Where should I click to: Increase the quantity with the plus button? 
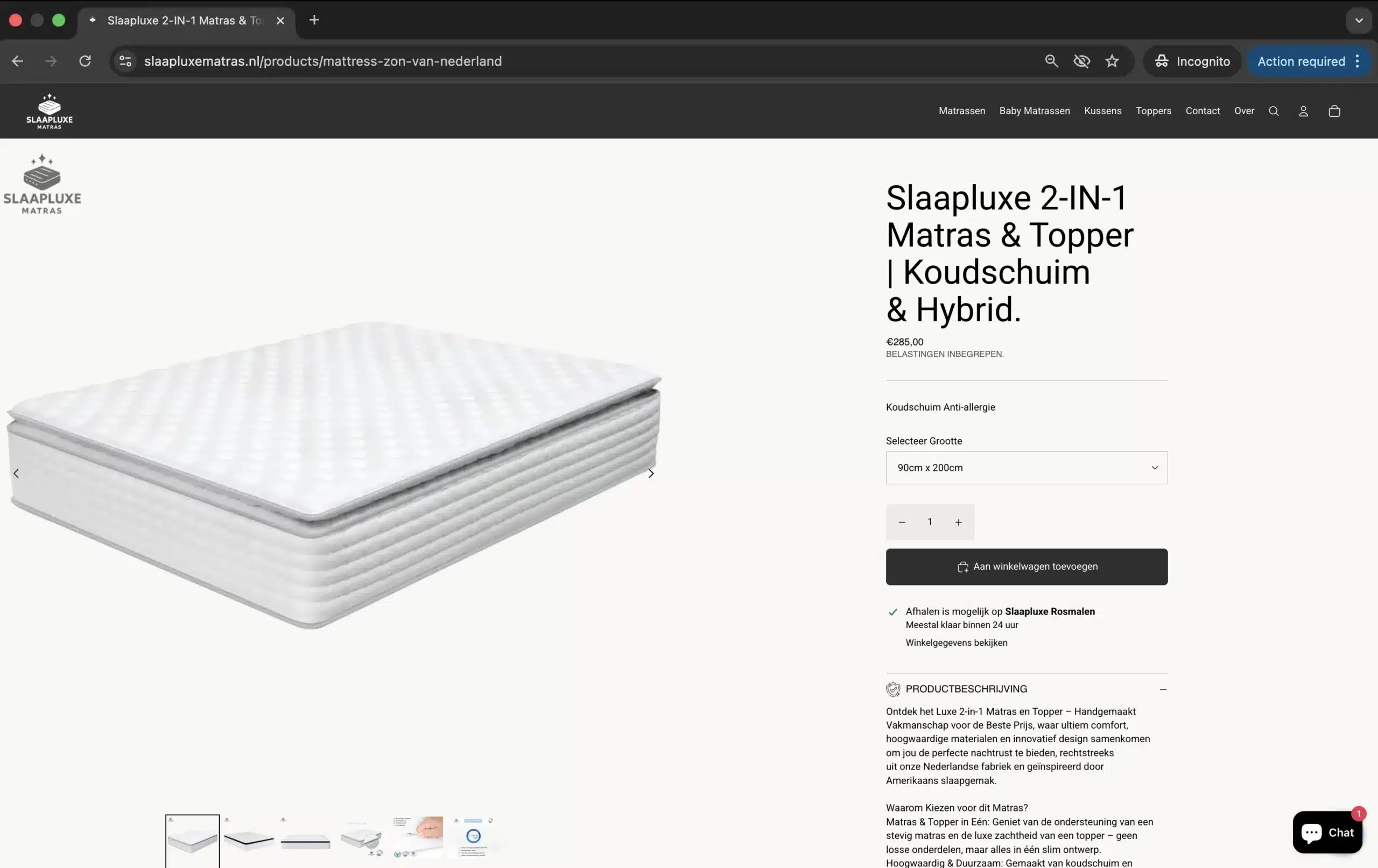coord(958,522)
